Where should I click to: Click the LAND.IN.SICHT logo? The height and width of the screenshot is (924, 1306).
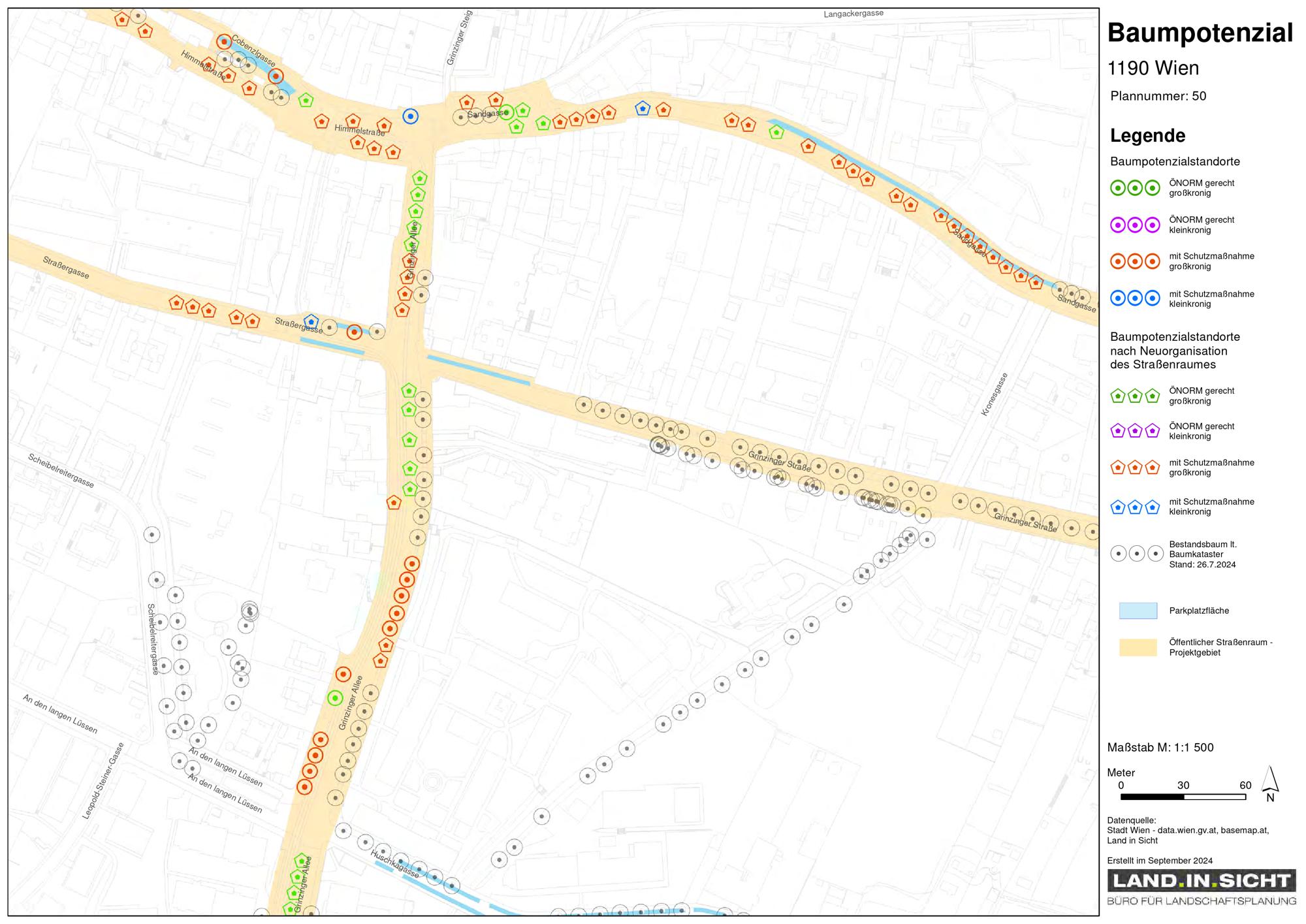point(1202,887)
